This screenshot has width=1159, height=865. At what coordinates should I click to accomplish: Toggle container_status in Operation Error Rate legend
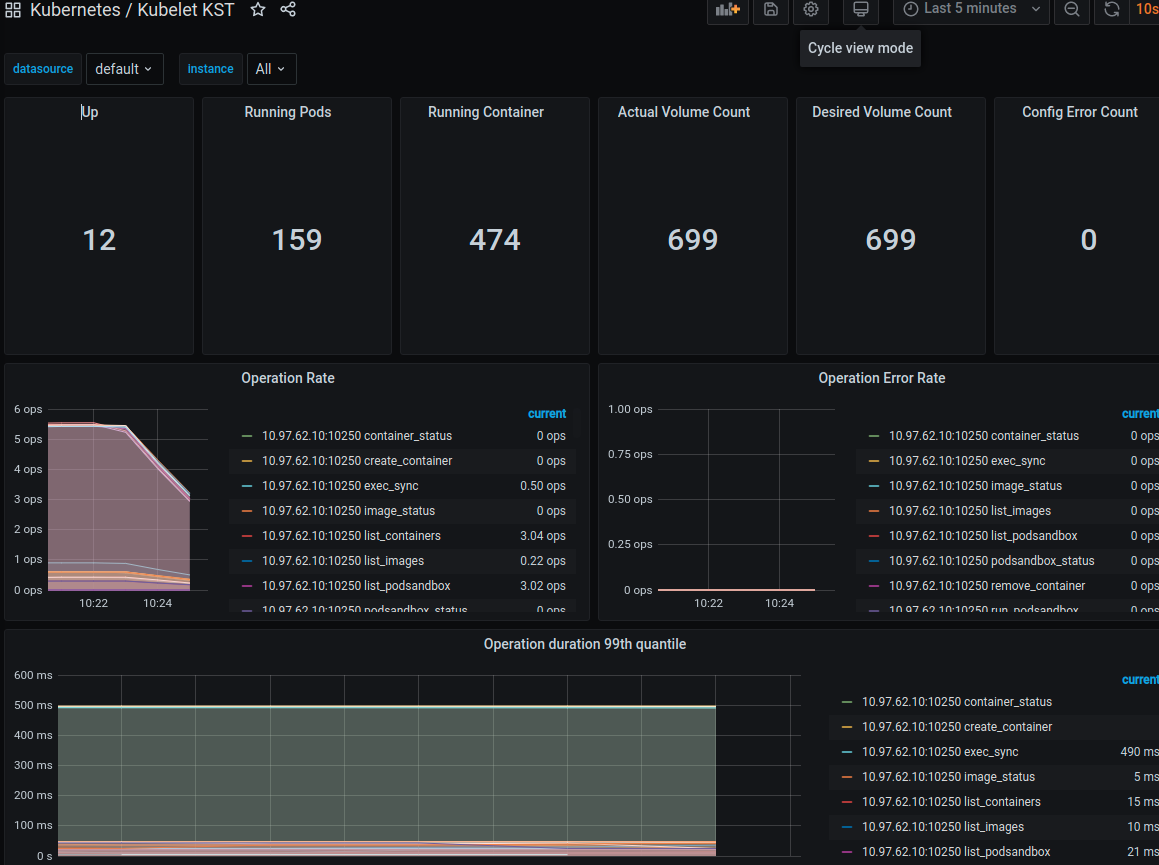(x=984, y=435)
